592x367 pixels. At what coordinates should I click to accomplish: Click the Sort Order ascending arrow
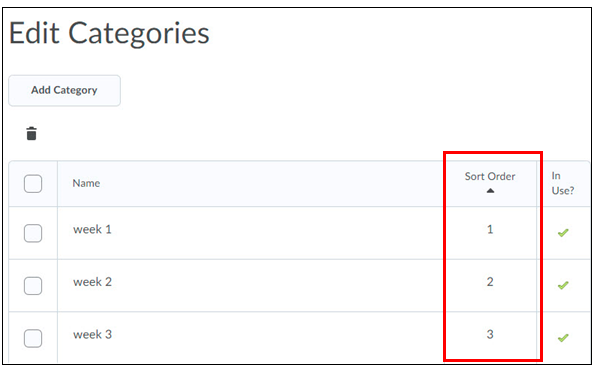coord(490,191)
